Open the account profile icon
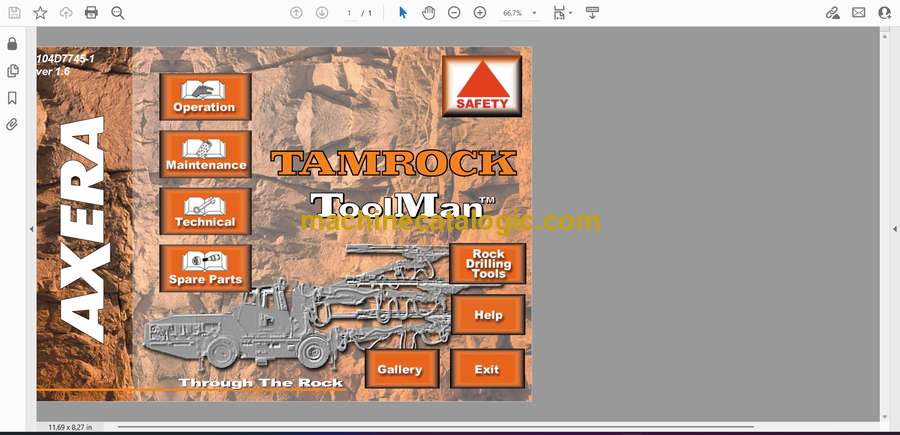The height and width of the screenshot is (435, 900). (885, 13)
